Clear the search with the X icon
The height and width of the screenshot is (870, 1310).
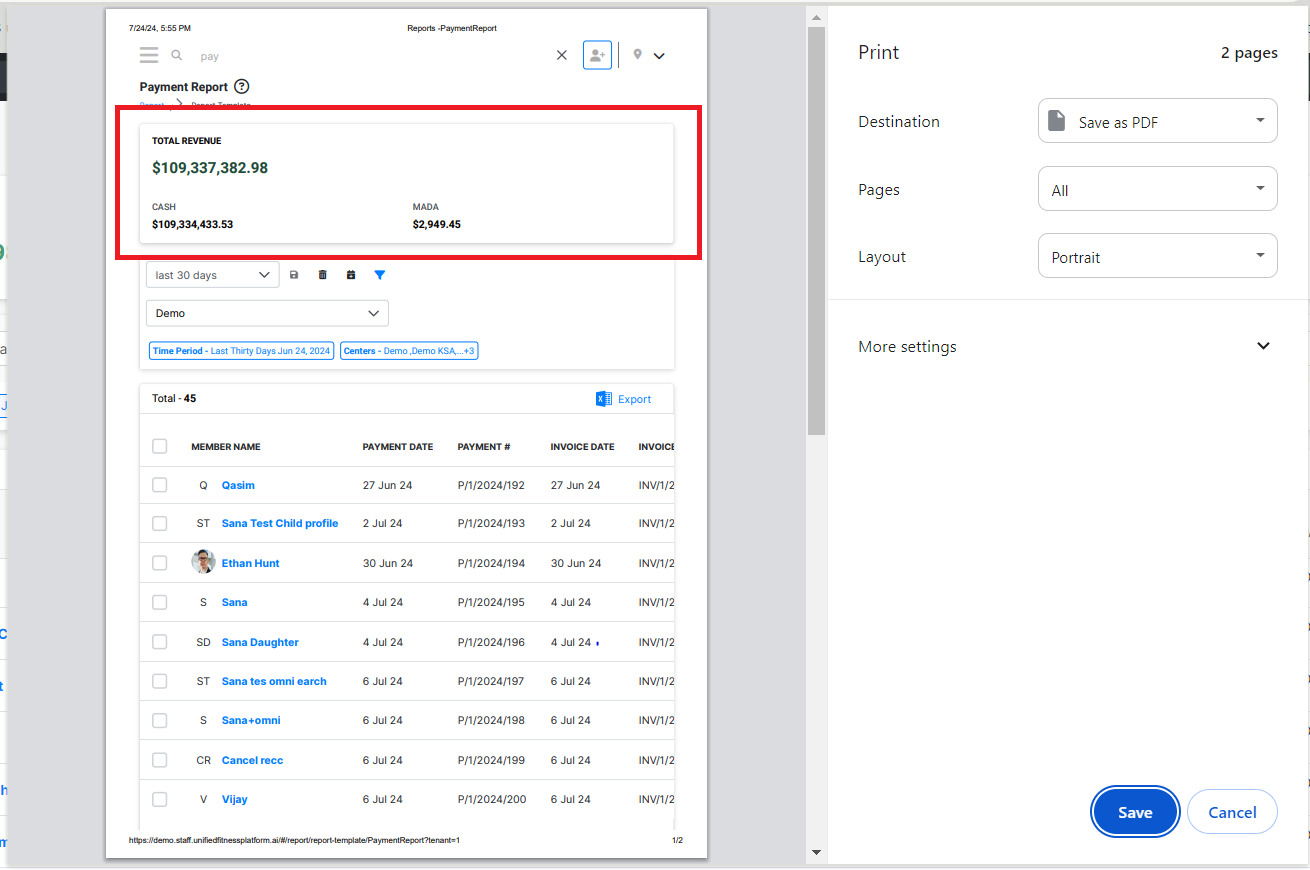pyautogui.click(x=561, y=56)
